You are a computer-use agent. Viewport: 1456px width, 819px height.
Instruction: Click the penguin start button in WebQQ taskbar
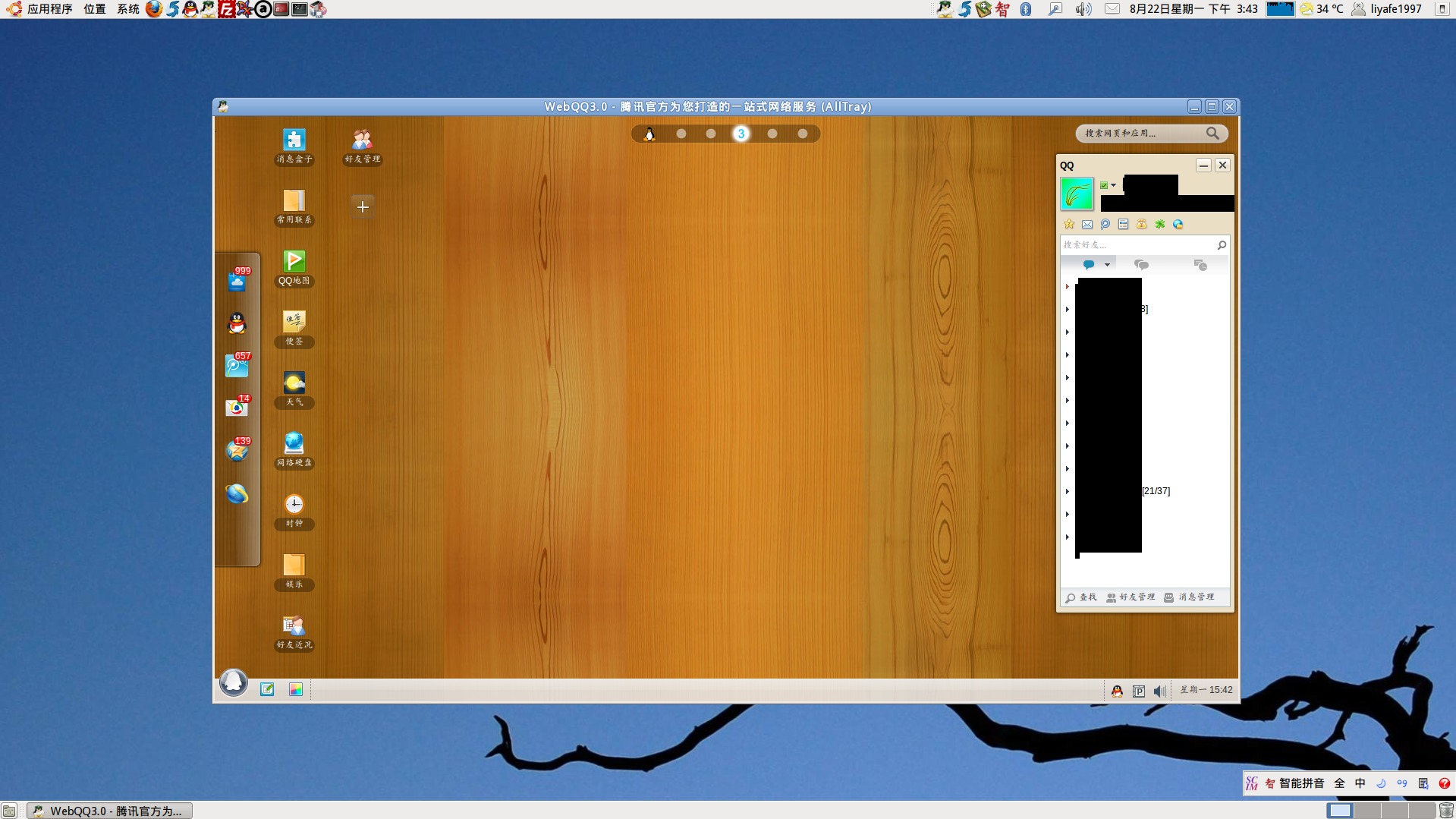(x=234, y=682)
